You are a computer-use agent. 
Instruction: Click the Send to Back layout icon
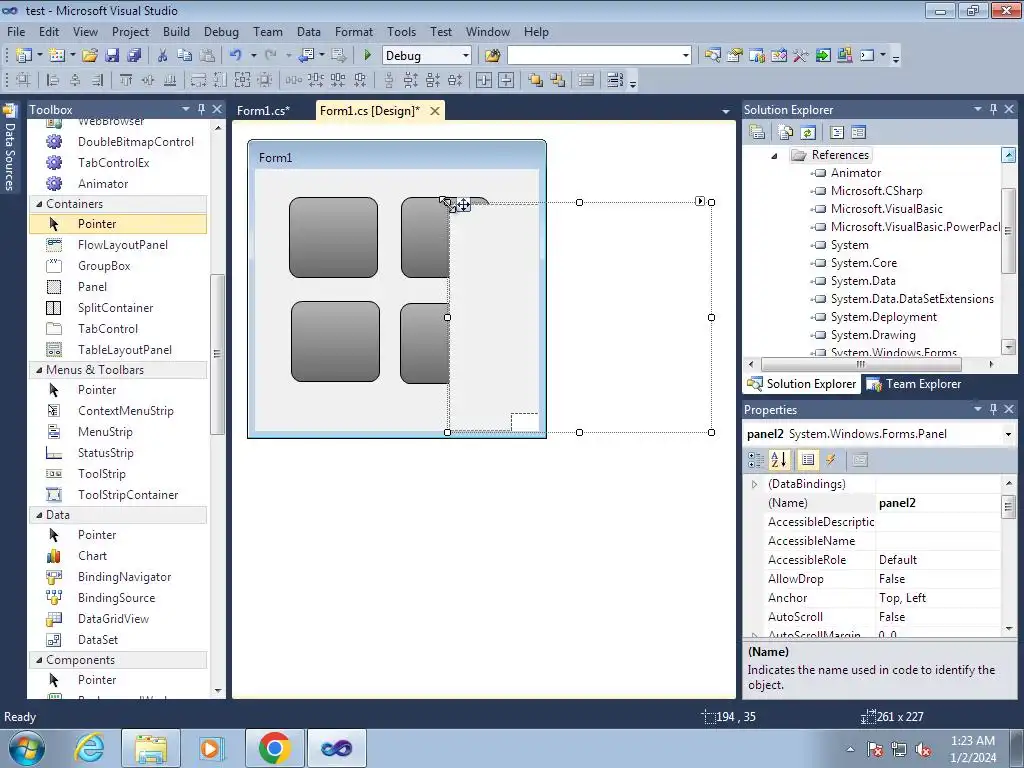click(x=558, y=80)
